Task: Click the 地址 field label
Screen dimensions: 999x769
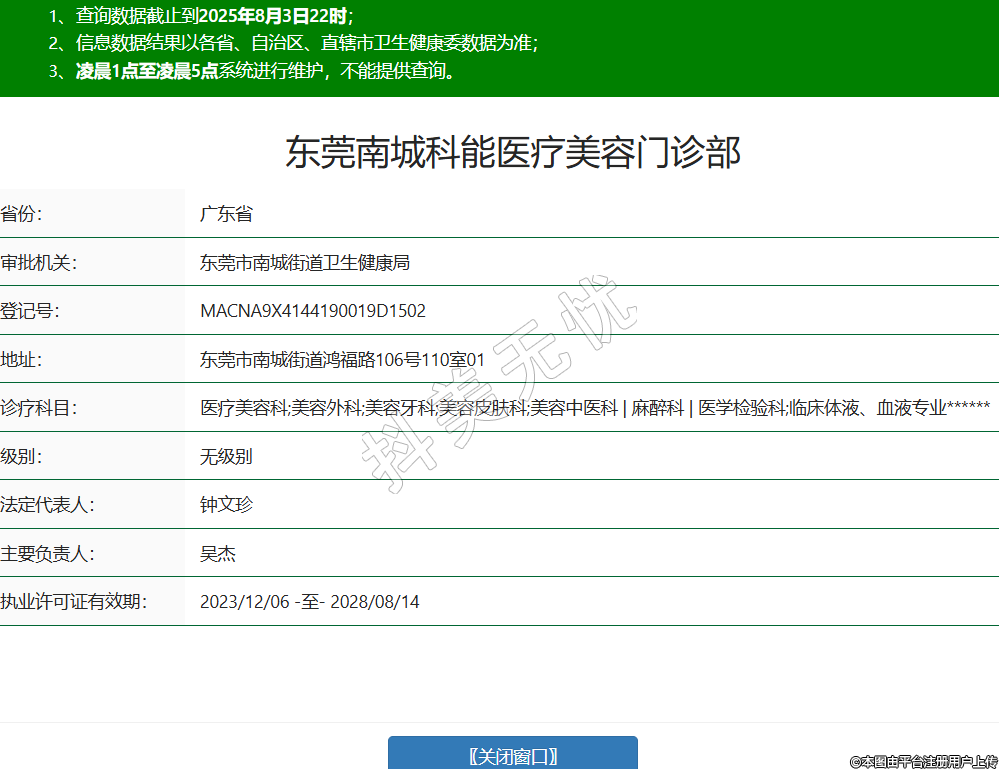Action: click(22, 360)
